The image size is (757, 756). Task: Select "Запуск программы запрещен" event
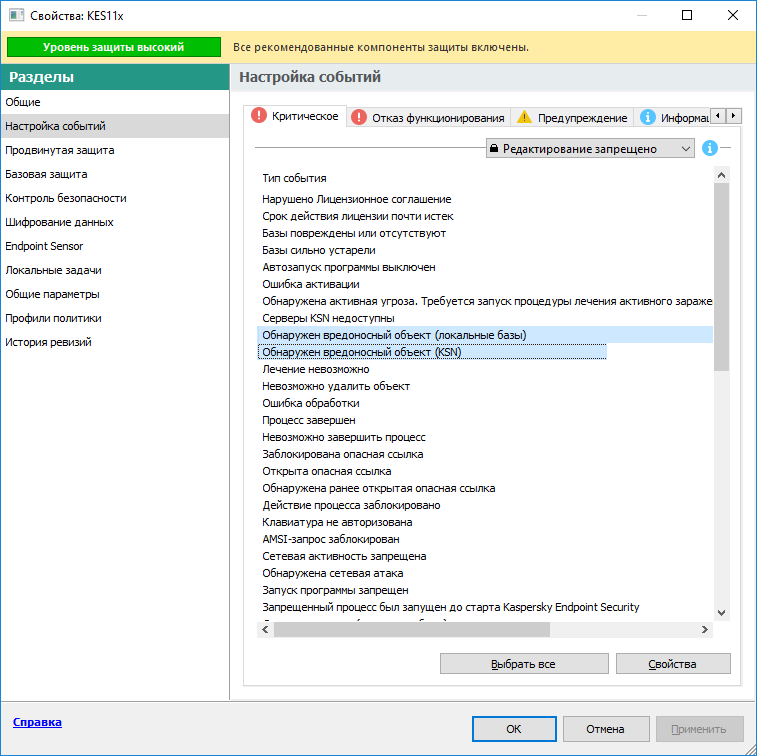point(485,590)
